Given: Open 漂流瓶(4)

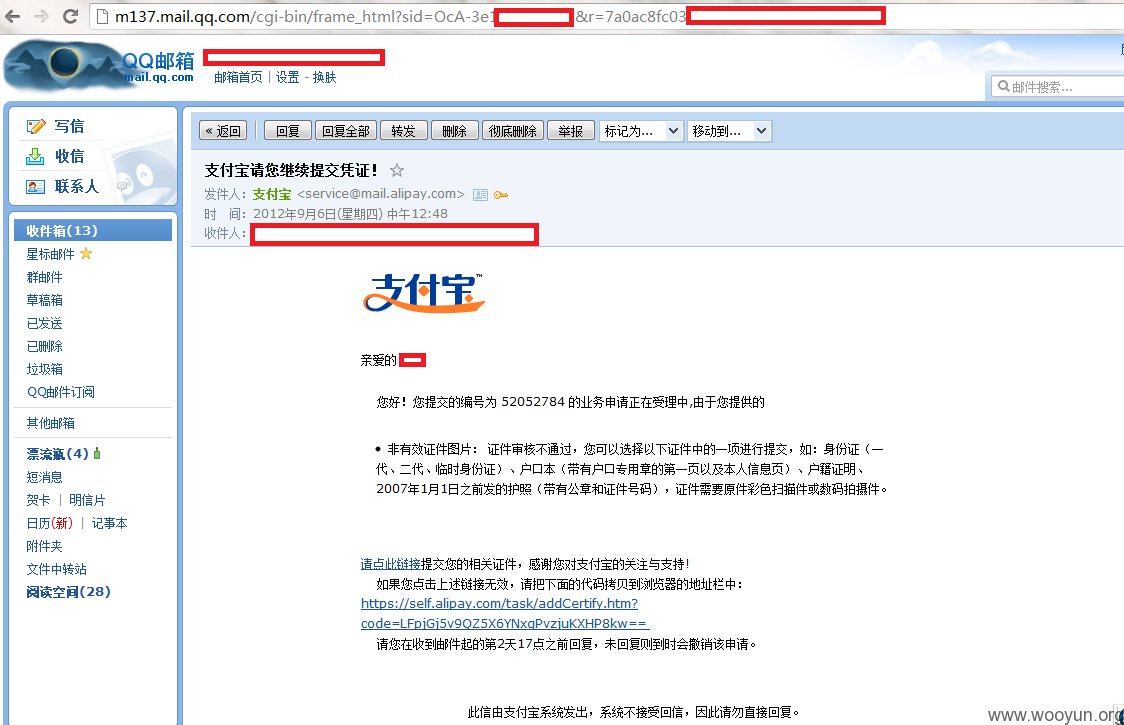Looking at the screenshot, I should pos(57,454).
